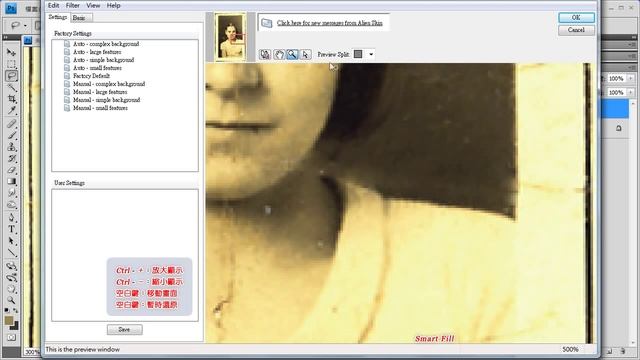
Task: Select the Magic Wand tool
Action: pyautogui.click(x=11, y=87)
